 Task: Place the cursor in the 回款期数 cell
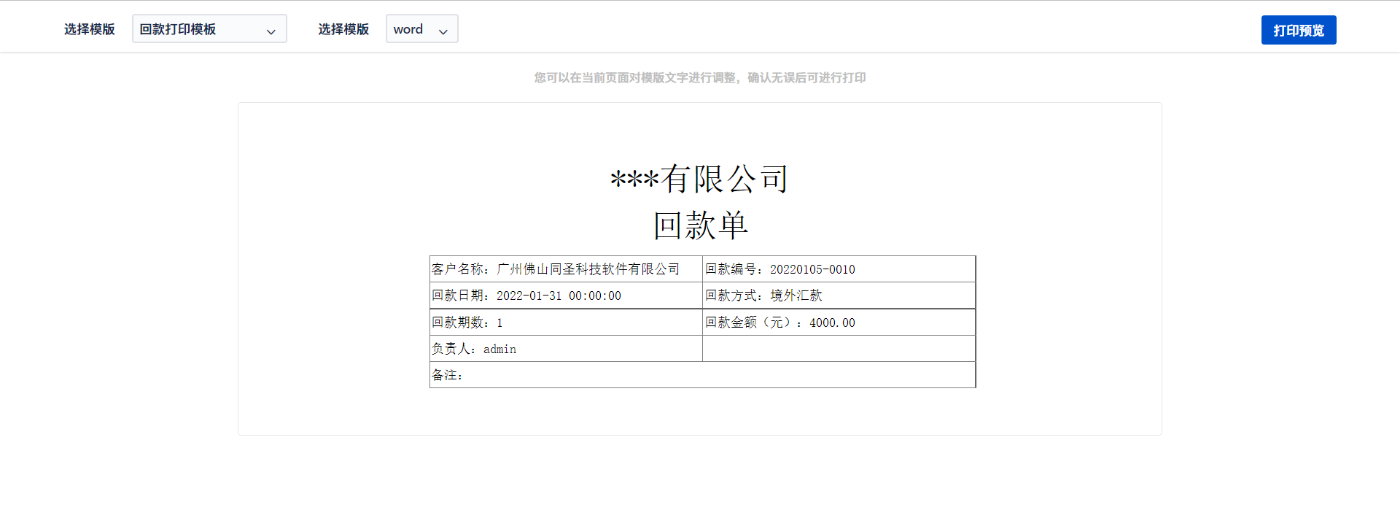point(565,323)
